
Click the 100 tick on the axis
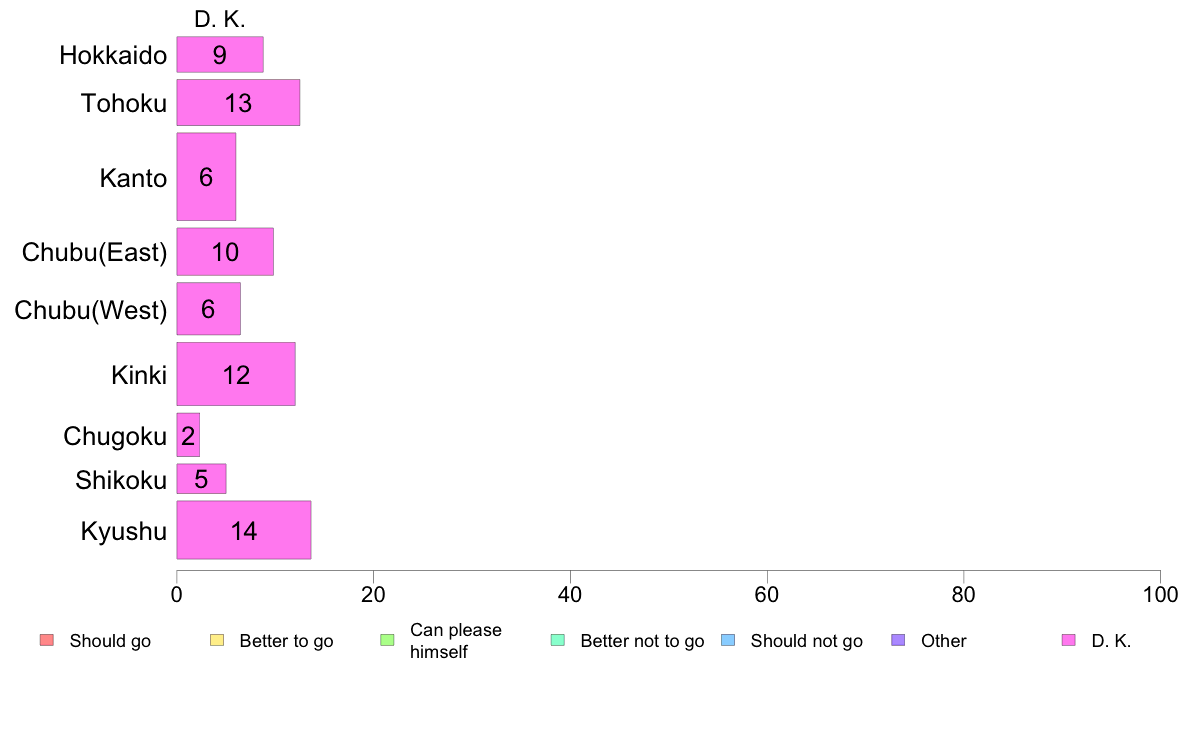[1159, 595]
